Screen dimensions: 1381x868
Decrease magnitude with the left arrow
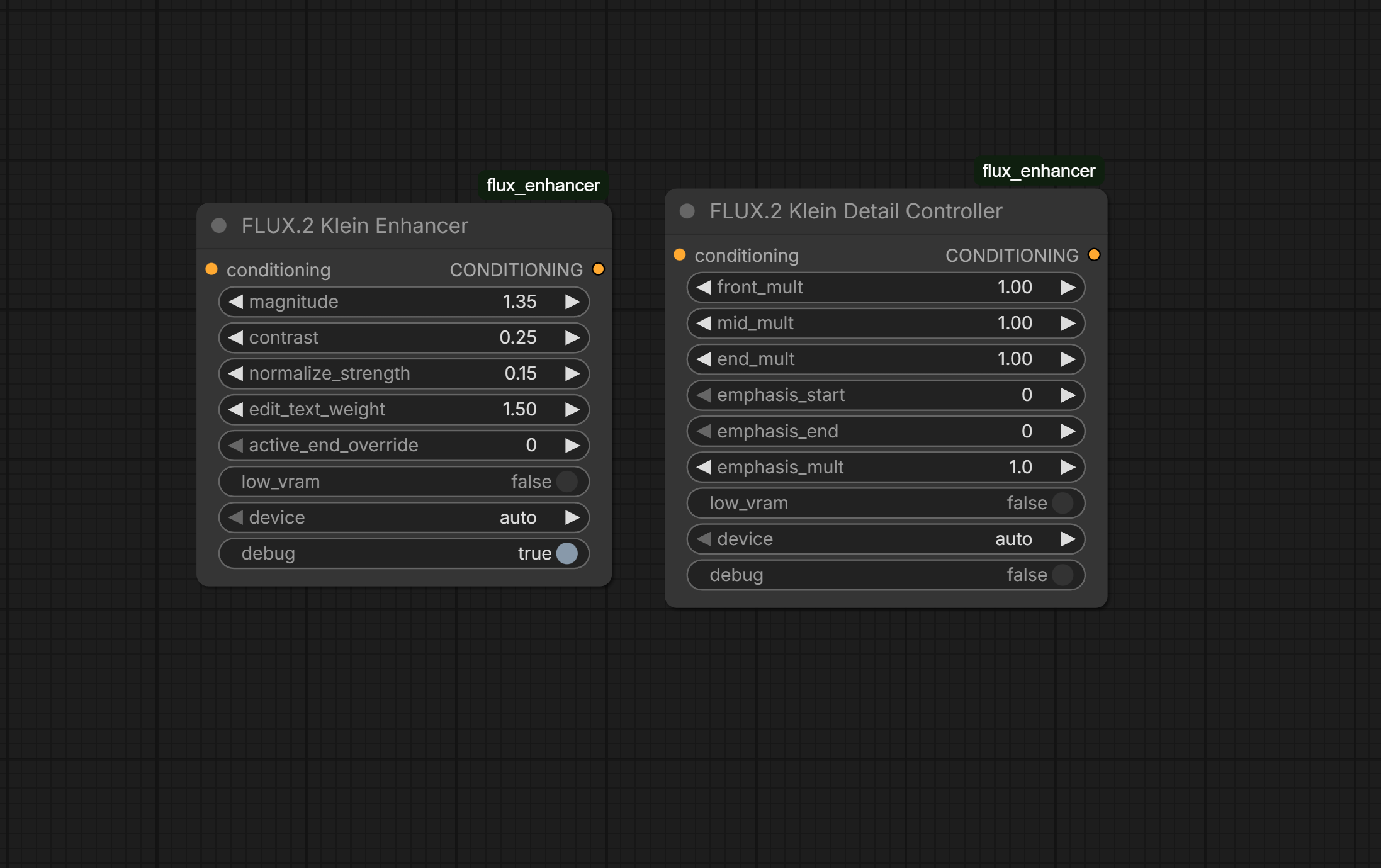click(x=235, y=302)
